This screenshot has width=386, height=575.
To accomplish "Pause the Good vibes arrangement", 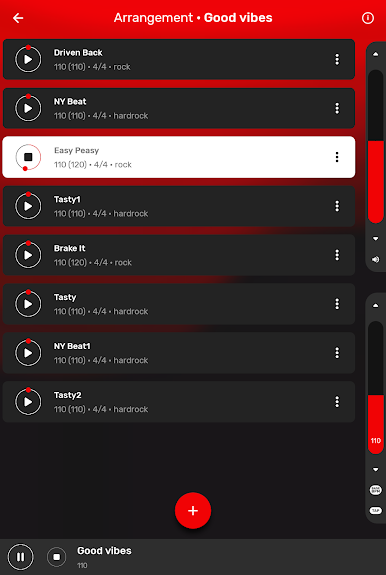I will pyautogui.click(x=21, y=557).
